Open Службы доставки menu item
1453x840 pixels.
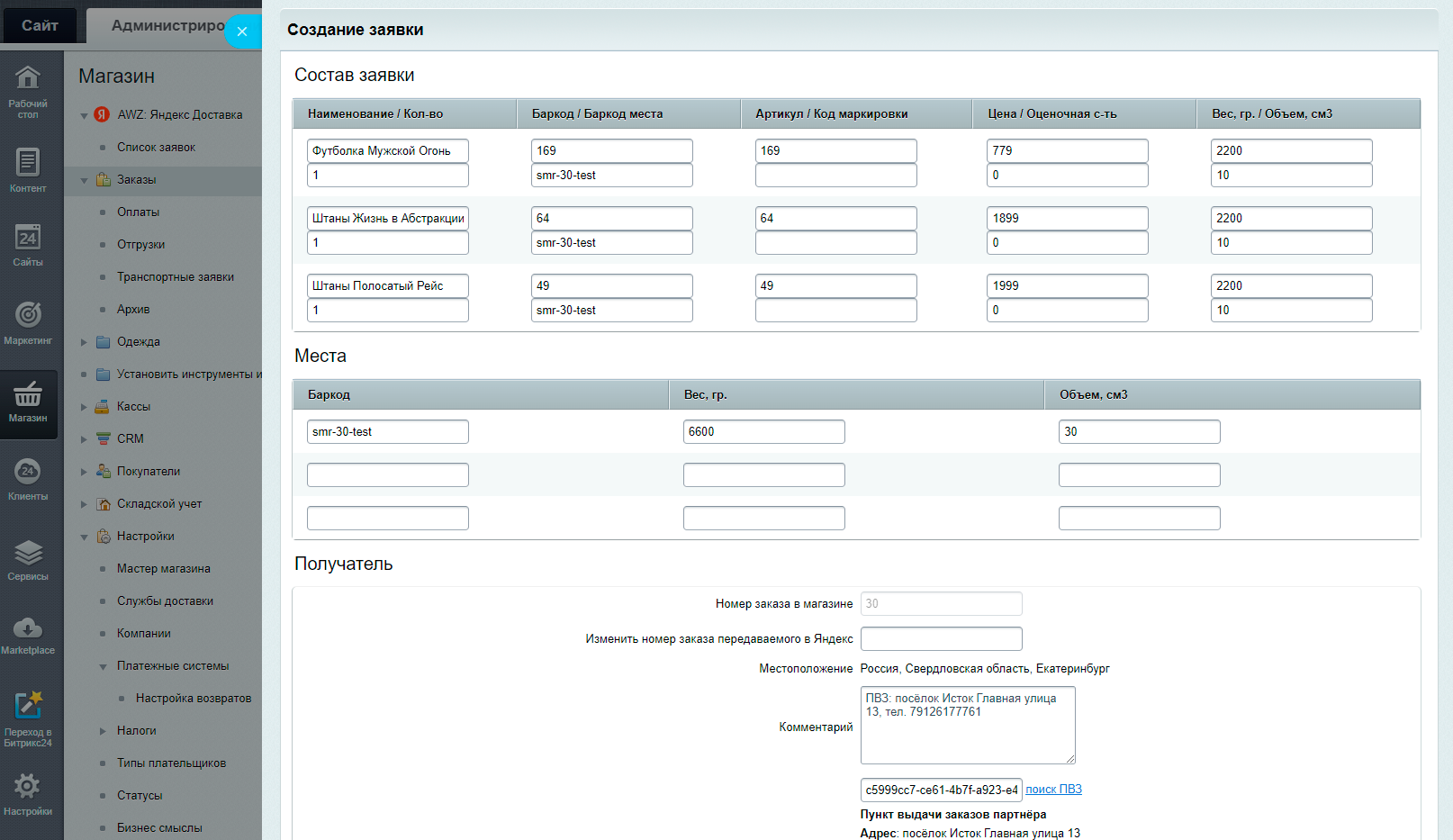pyautogui.click(x=165, y=601)
